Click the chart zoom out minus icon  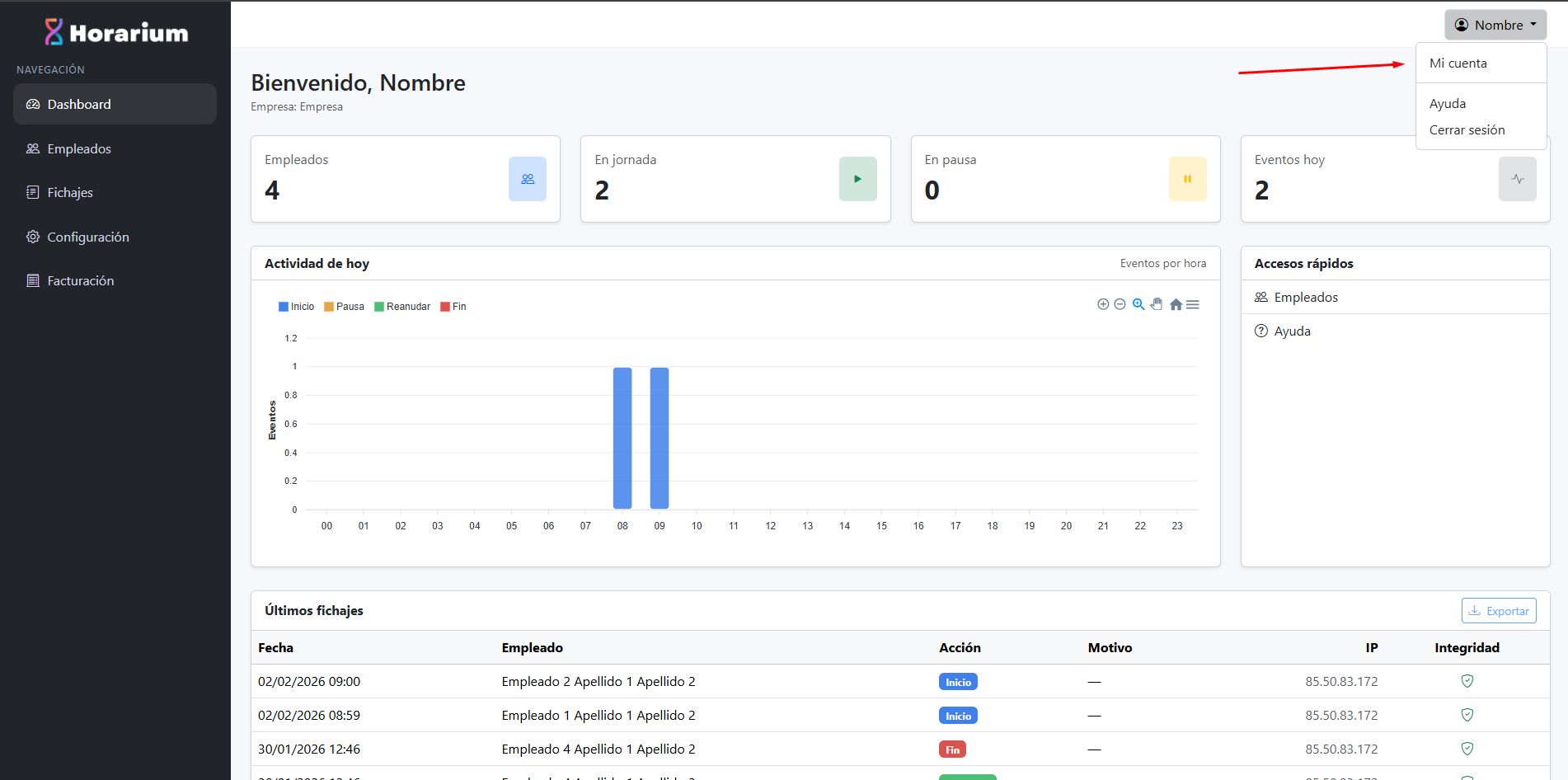1120,304
